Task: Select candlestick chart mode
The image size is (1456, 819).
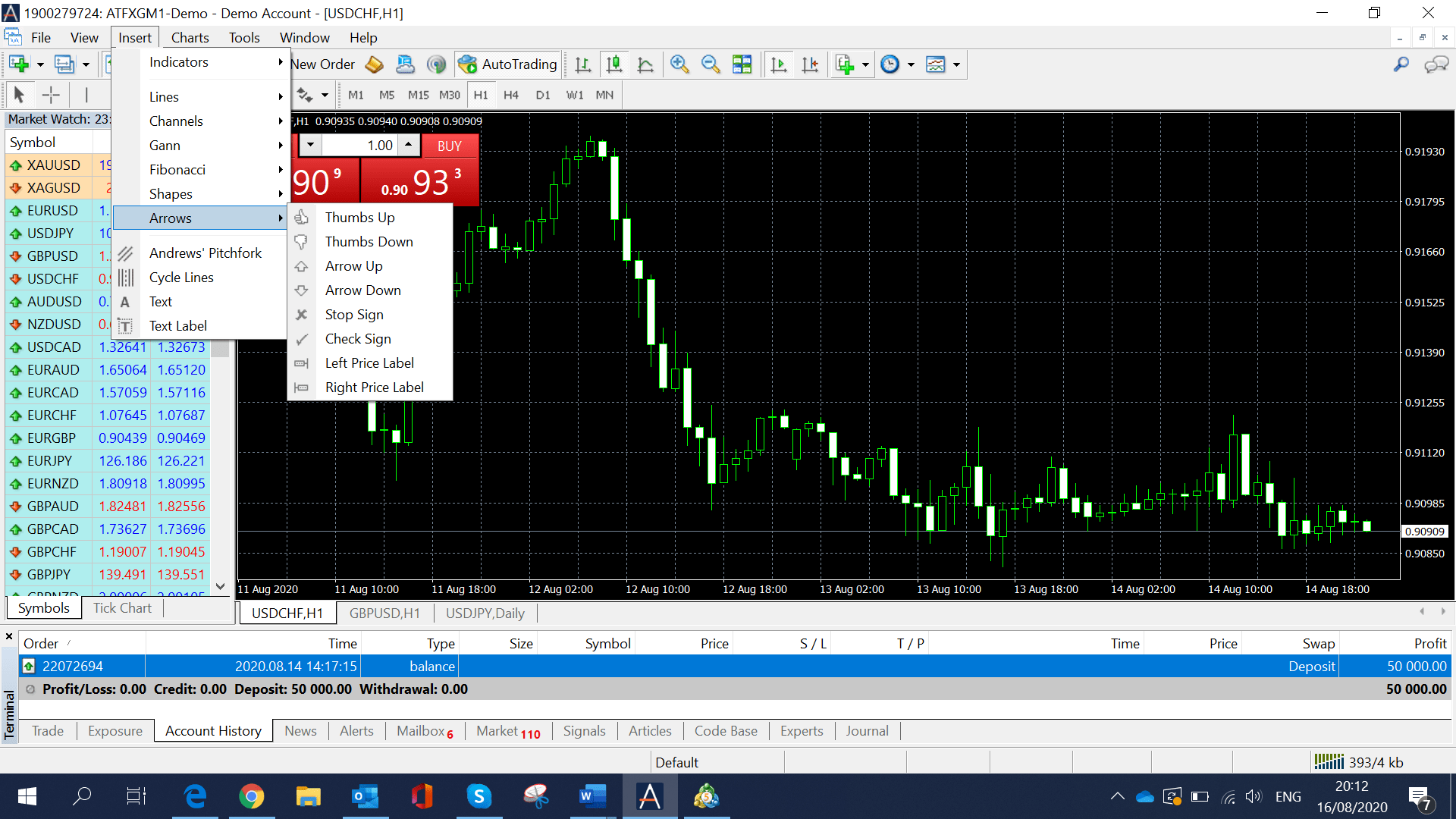Action: 614,64
